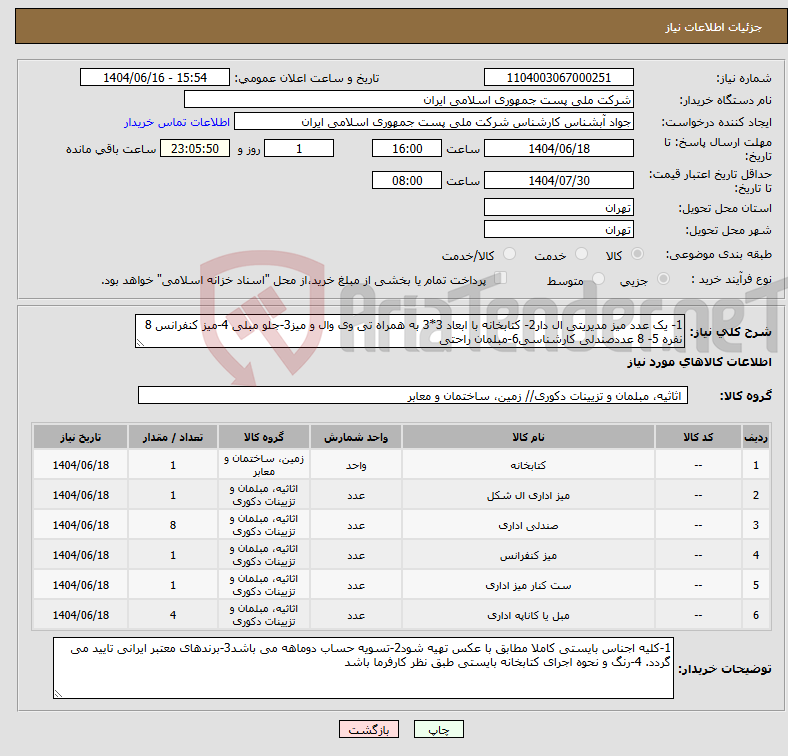Click the row number 6 cell
Screen dimensions: 788x756
coord(755,615)
